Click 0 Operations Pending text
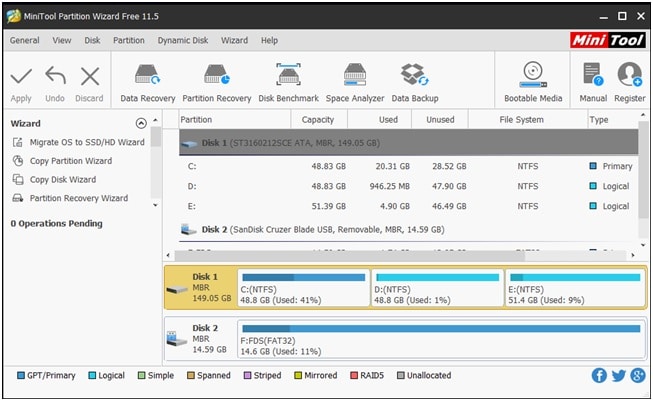 57,224
